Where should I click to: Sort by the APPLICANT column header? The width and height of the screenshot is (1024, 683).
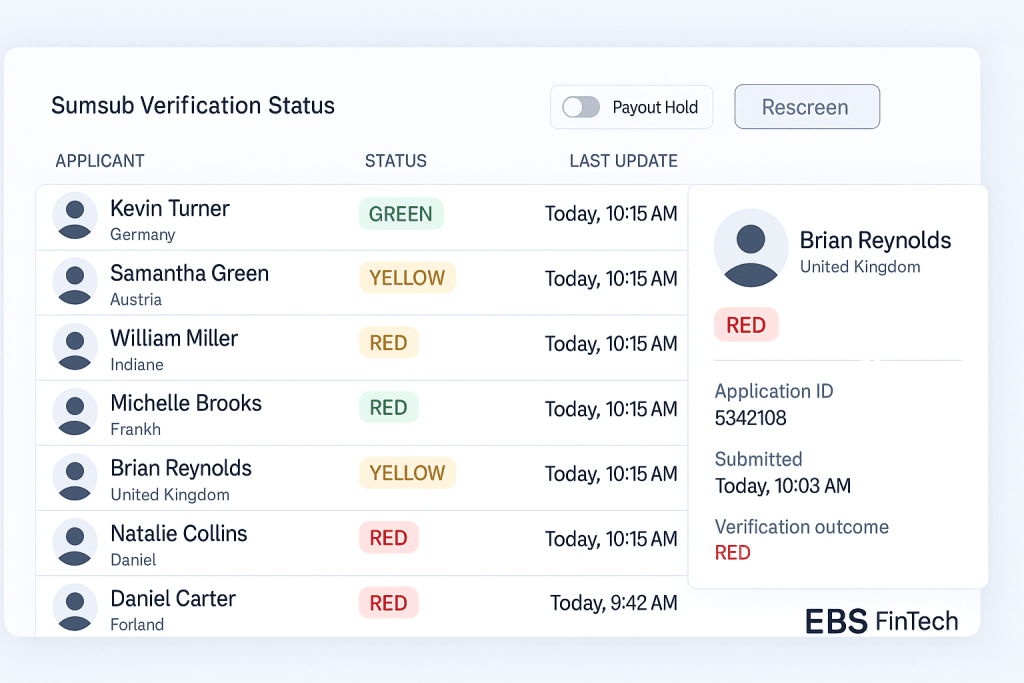pos(100,161)
